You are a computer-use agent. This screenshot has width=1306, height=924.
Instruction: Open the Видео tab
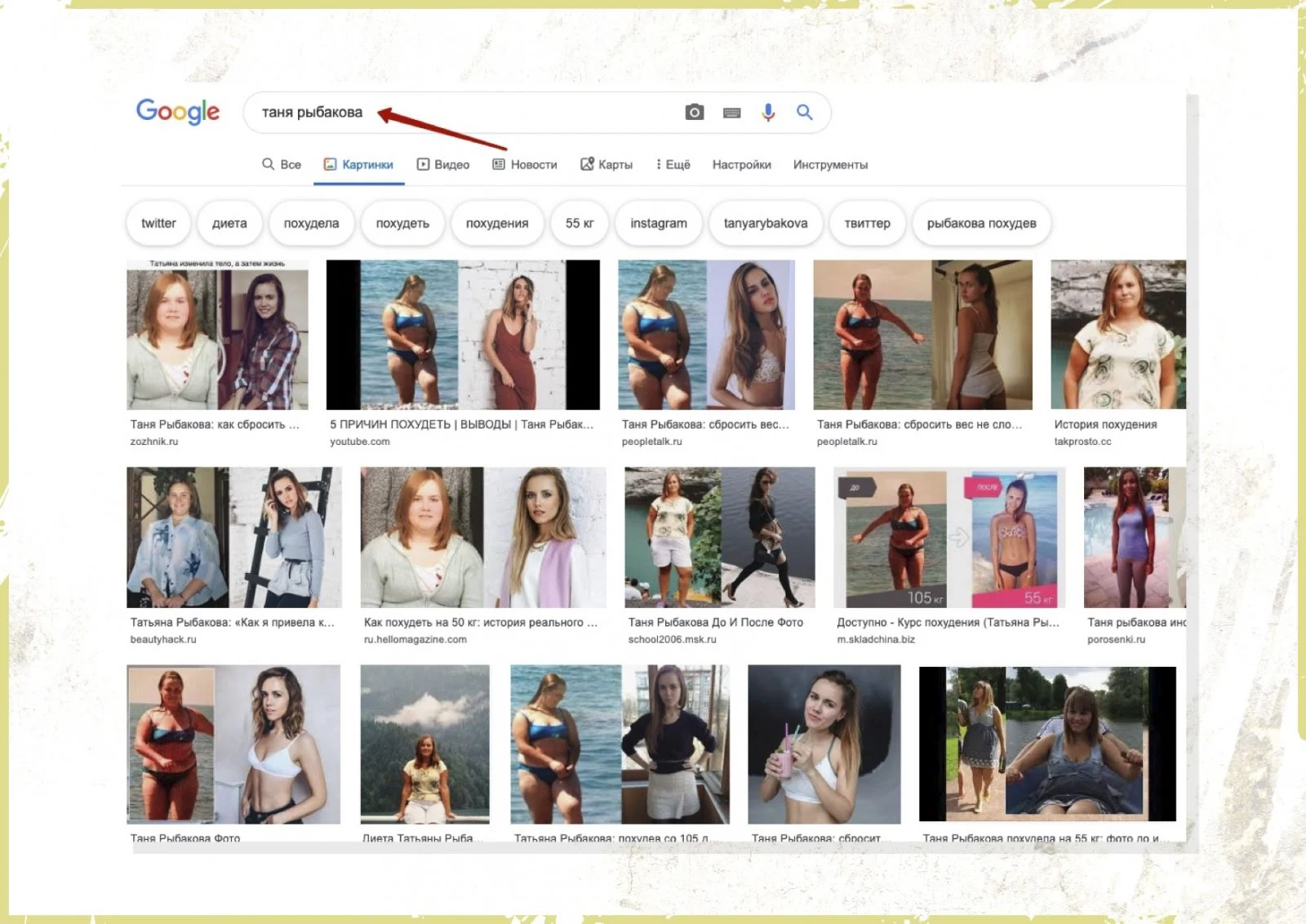coord(443,165)
